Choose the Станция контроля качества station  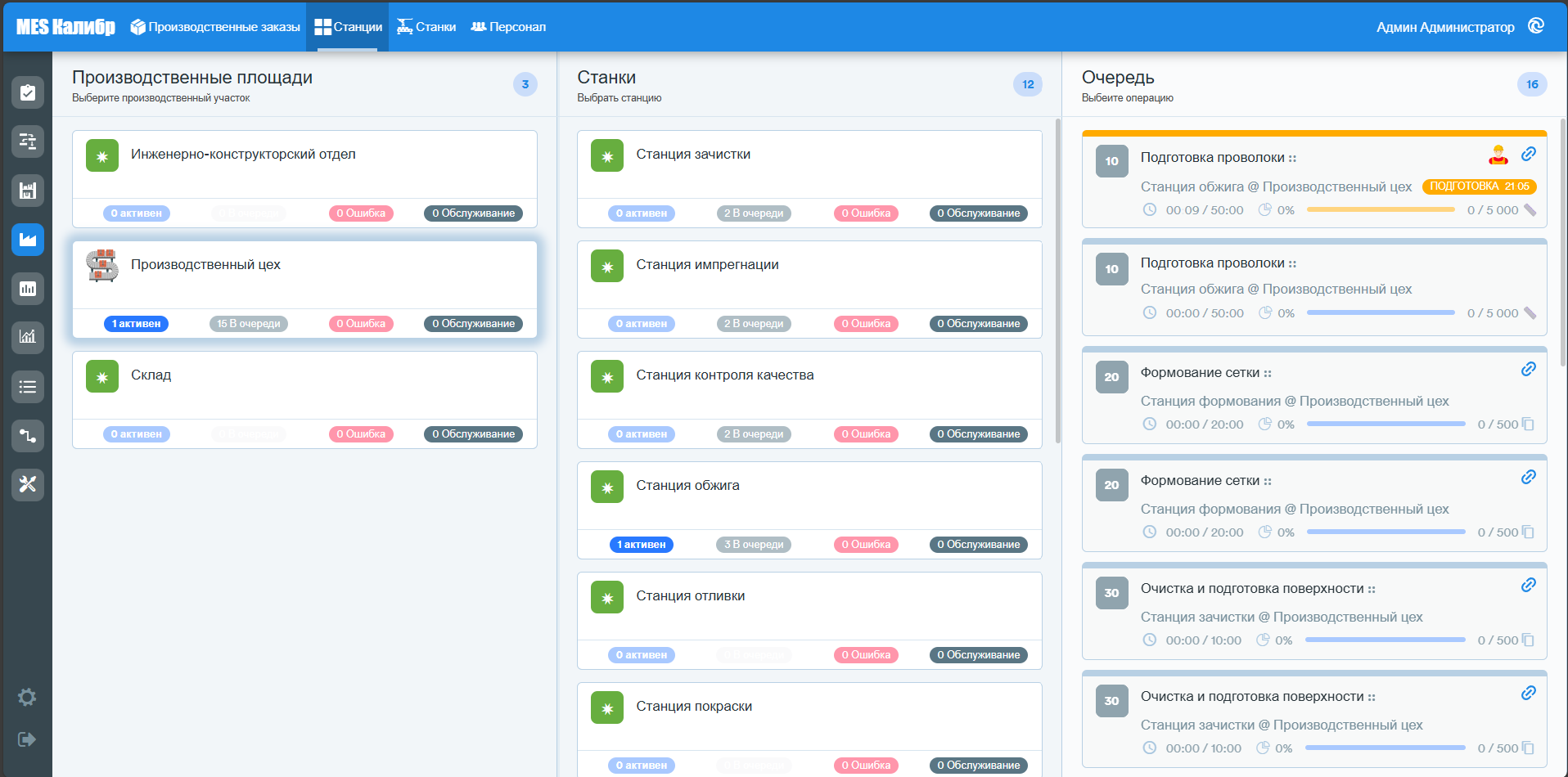coord(809,400)
